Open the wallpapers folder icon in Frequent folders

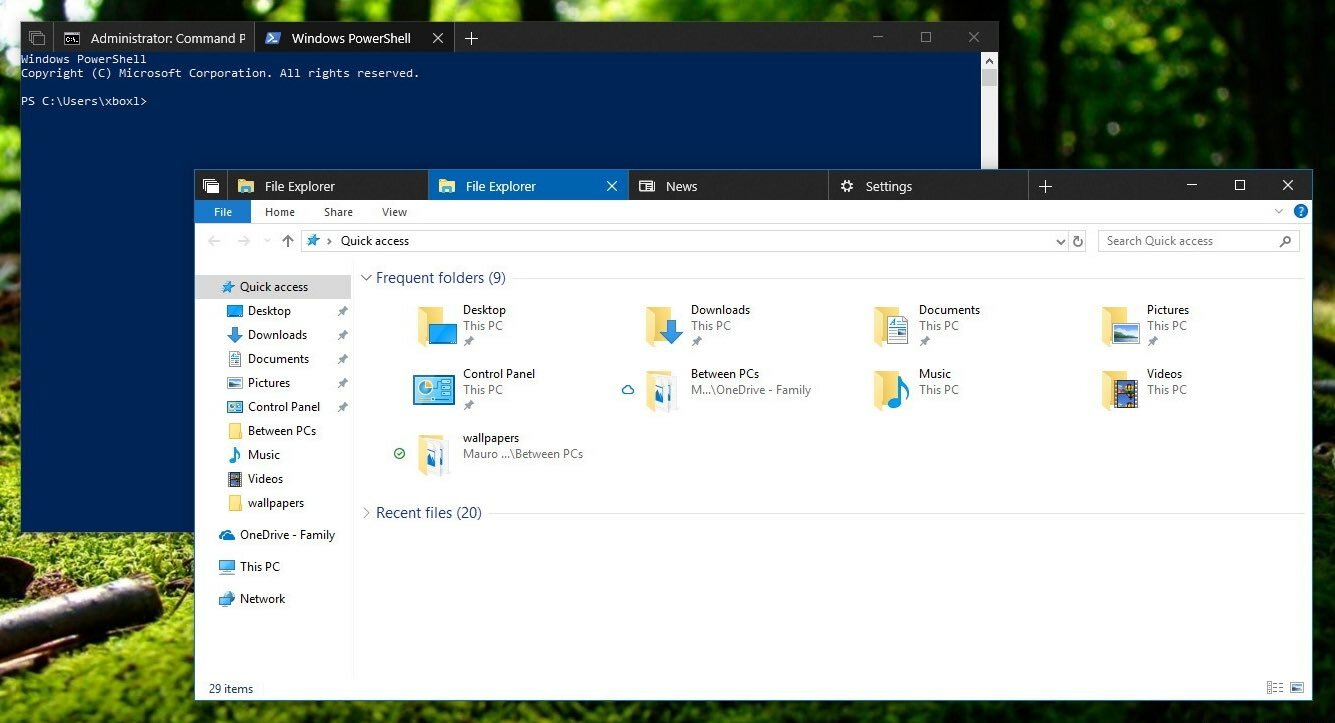(435, 454)
